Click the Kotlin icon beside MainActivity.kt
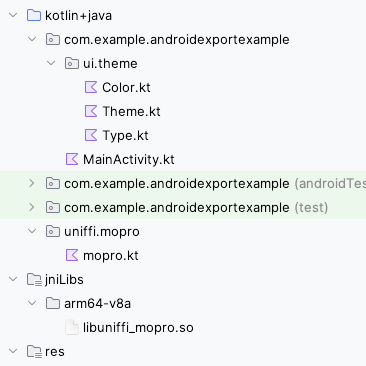This screenshot has height=366, width=366. point(72,159)
